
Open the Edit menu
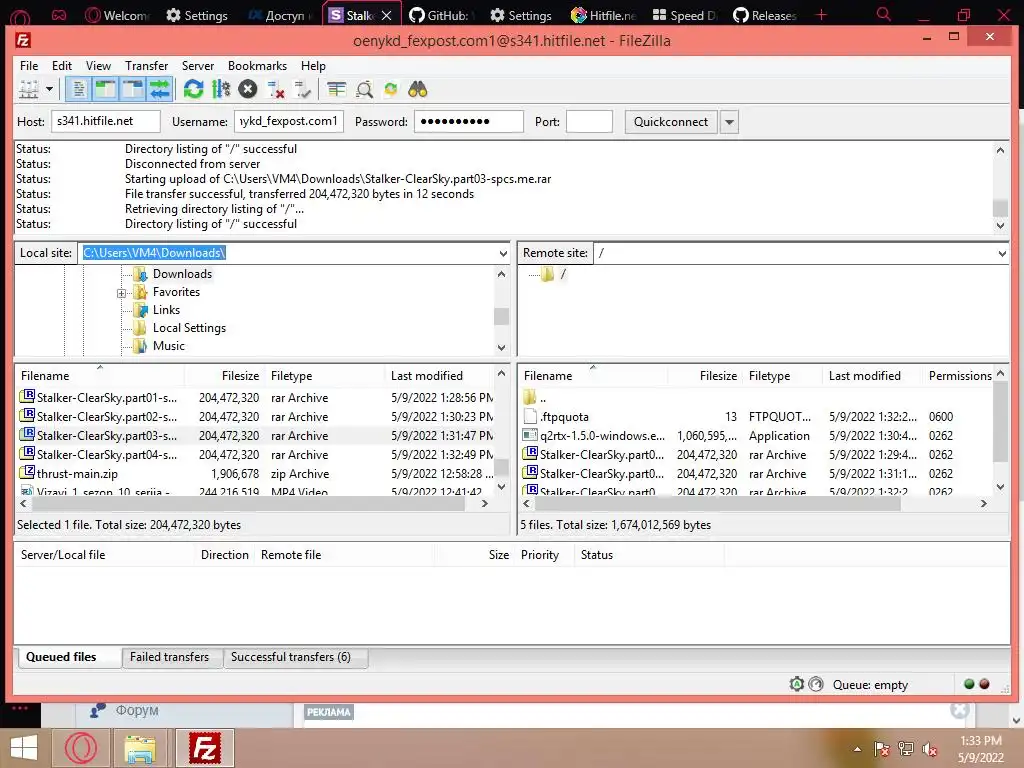pyautogui.click(x=62, y=66)
